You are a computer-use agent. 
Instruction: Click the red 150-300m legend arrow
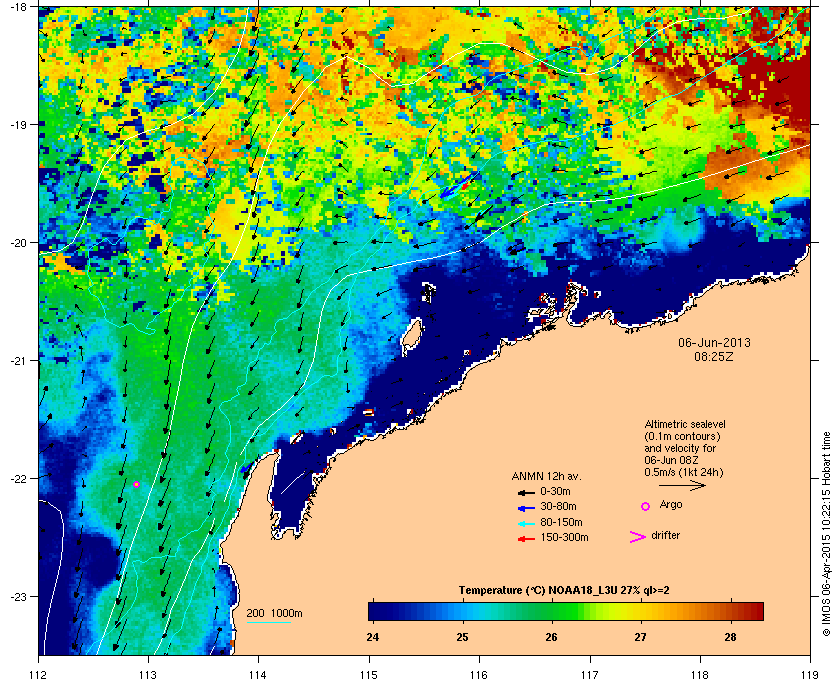pos(526,539)
